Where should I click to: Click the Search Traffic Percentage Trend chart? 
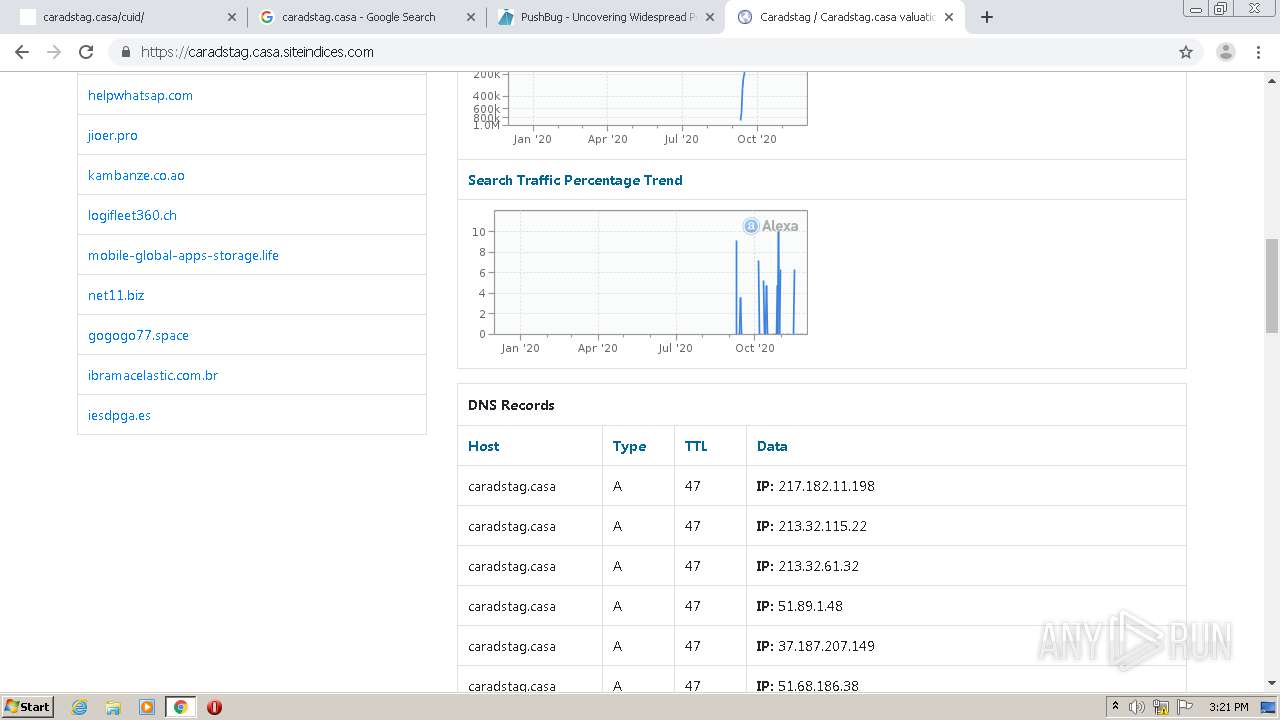pyautogui.click(x=637, y=283)
